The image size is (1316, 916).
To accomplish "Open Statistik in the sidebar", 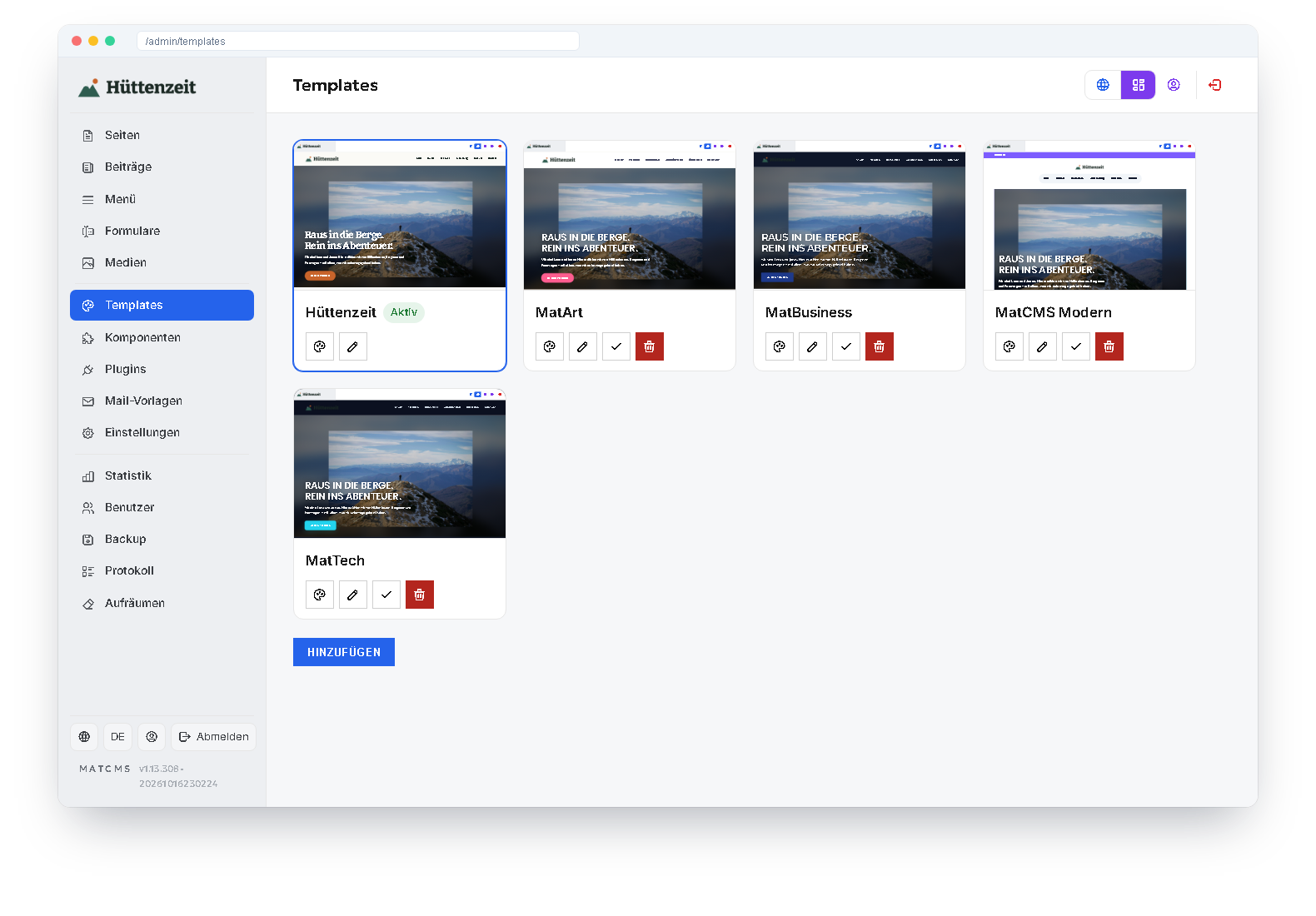I will pyautogui.click(x=162, y=475).
